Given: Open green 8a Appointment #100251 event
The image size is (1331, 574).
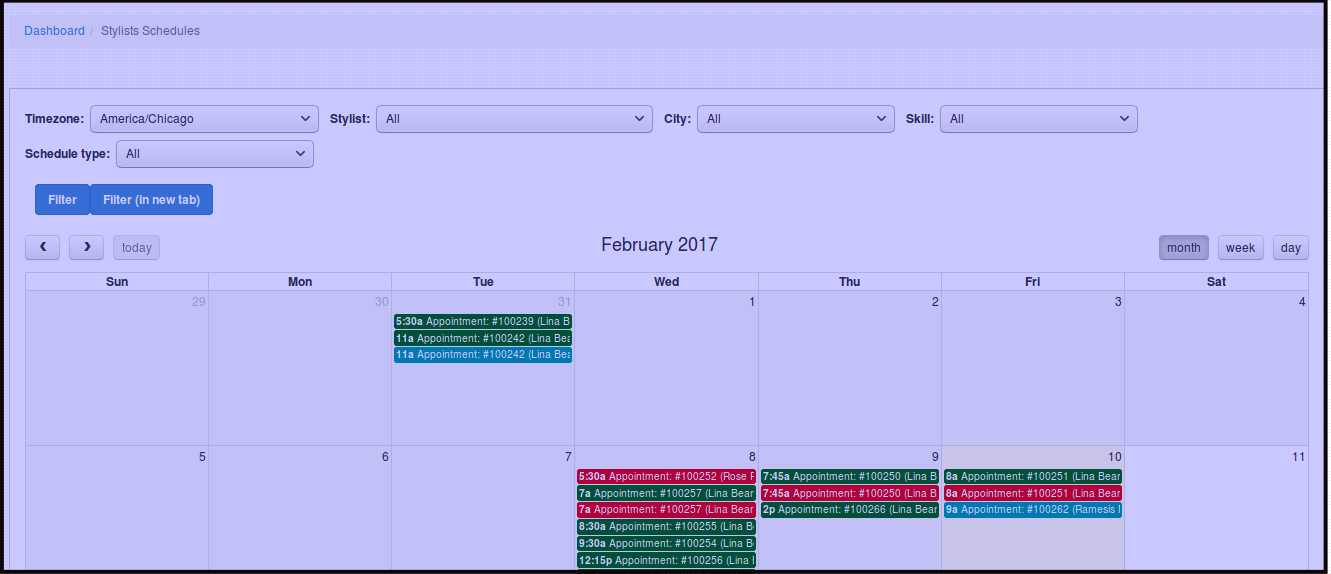Looking at the screenshot, I should [1033, 477].
